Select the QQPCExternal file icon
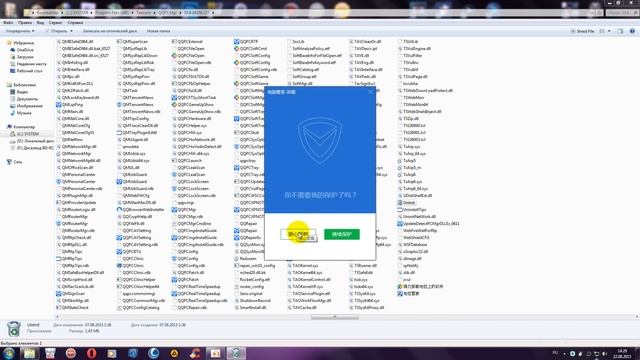The image size is (640, 360). (174, 42)
